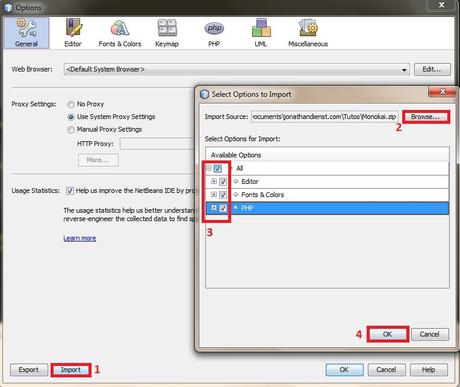Click the icon in Select Options to Import title

[204, 94]
